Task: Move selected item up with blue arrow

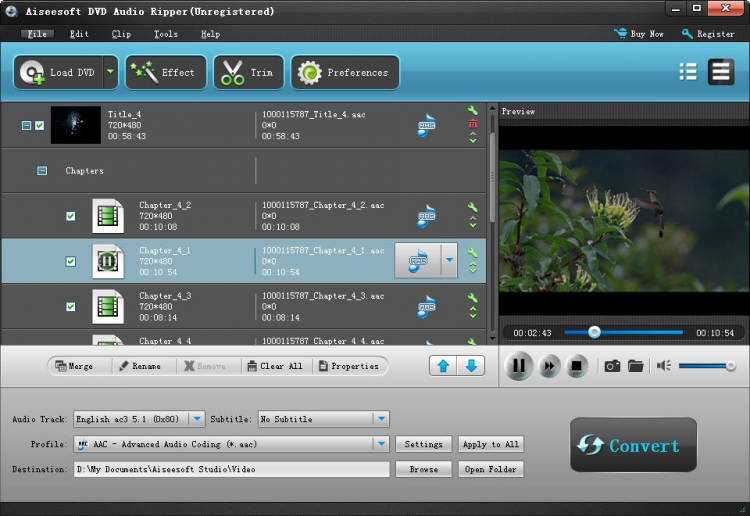Action: coord(443,366)
